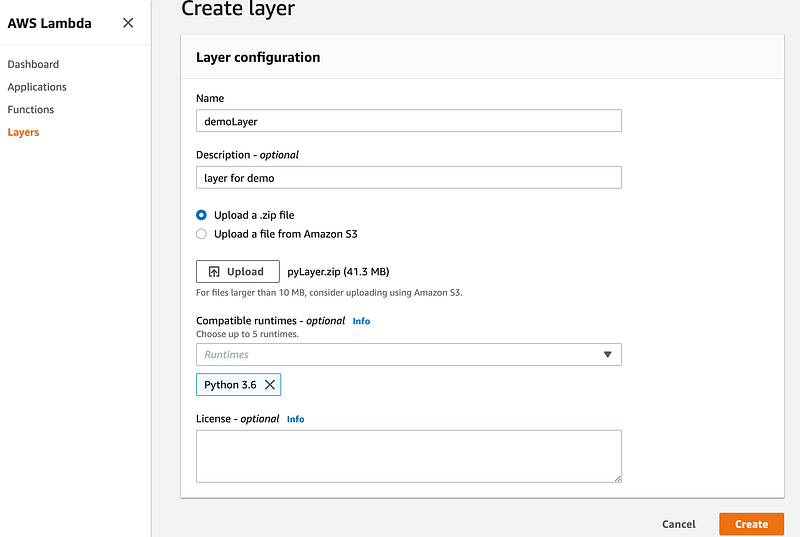This screenshot has width=800, height=537.
Task: Click into the License text area
Action: (409, 456)
